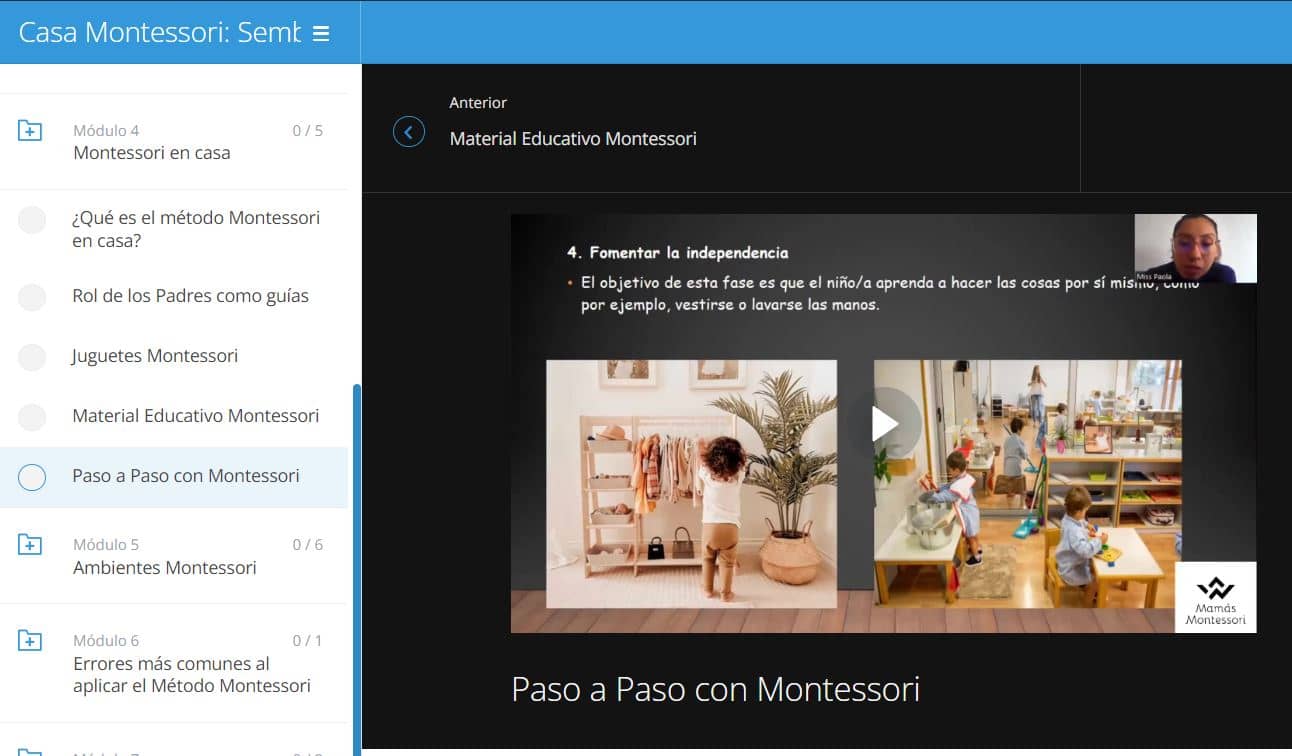Screen dimensions: 1292x756
Task: Click the Módulo 5 folder icon
Action: (31, 545)
